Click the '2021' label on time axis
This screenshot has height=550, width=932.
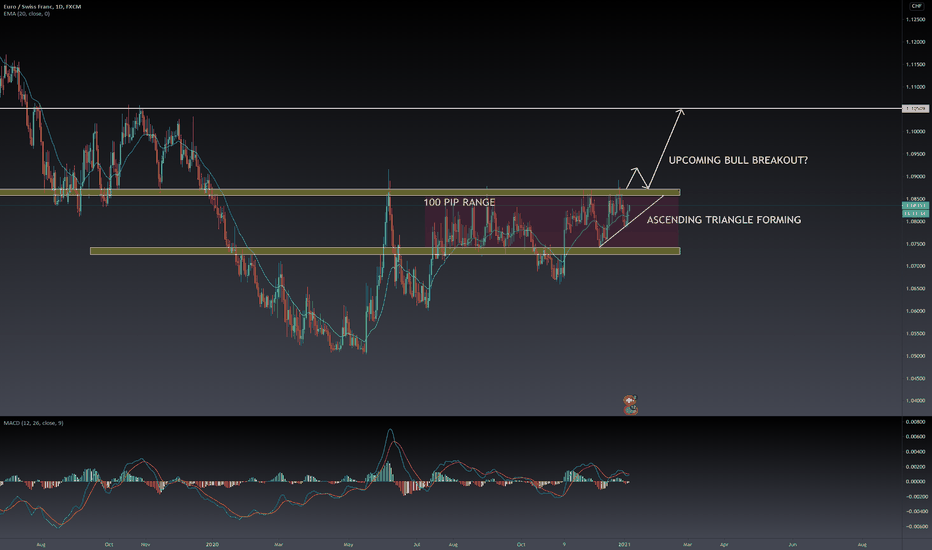click(624, 544)
